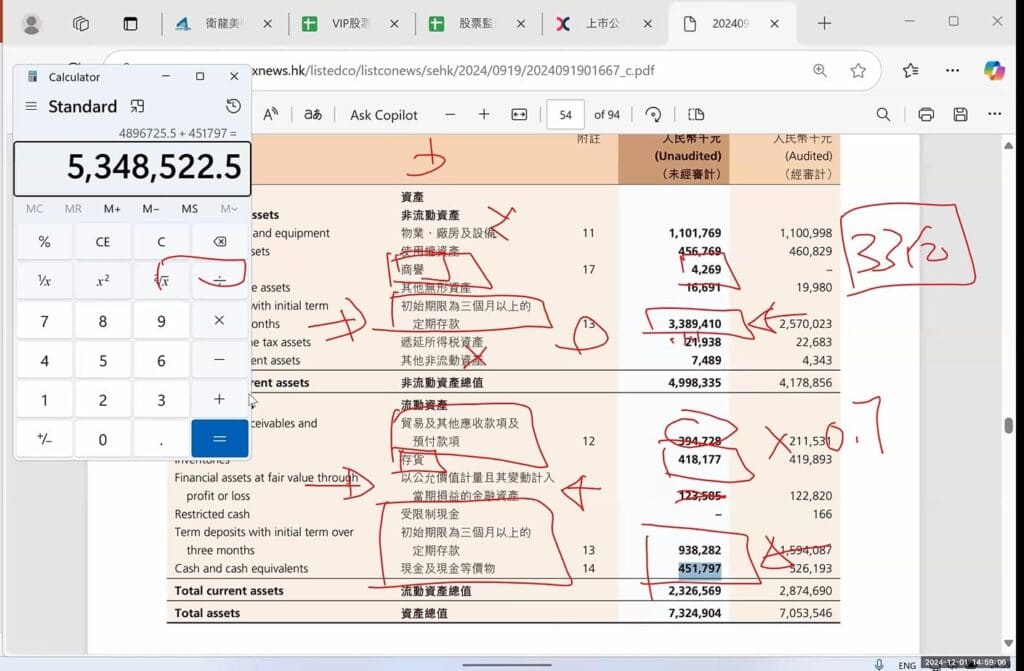Search in PDF with the magnifier icon

[x=883, y=114]
